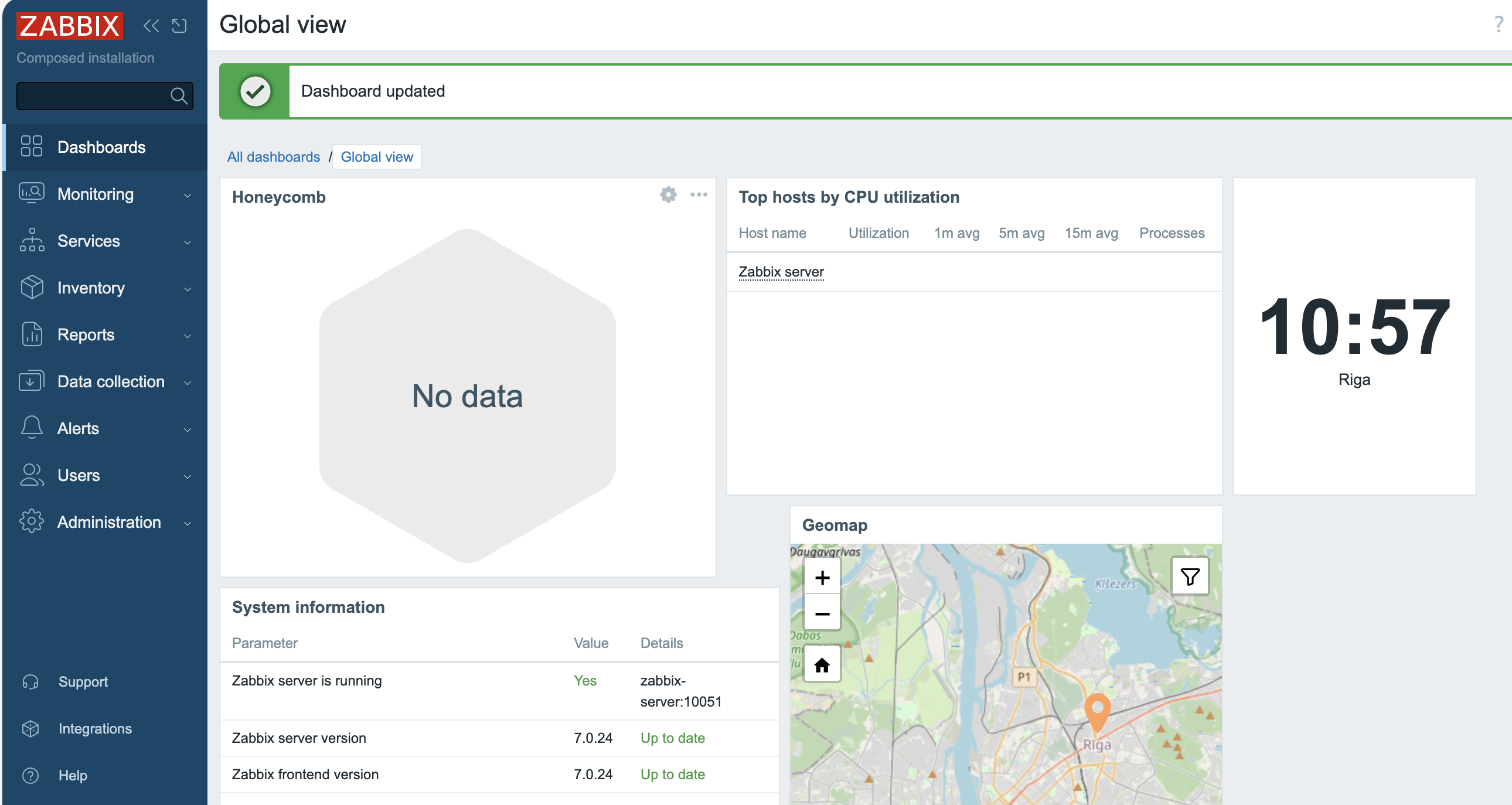Screen dimensions: 1512x805
Task: Open the All dashboards breadcrumb link
Action: (274, 156)
